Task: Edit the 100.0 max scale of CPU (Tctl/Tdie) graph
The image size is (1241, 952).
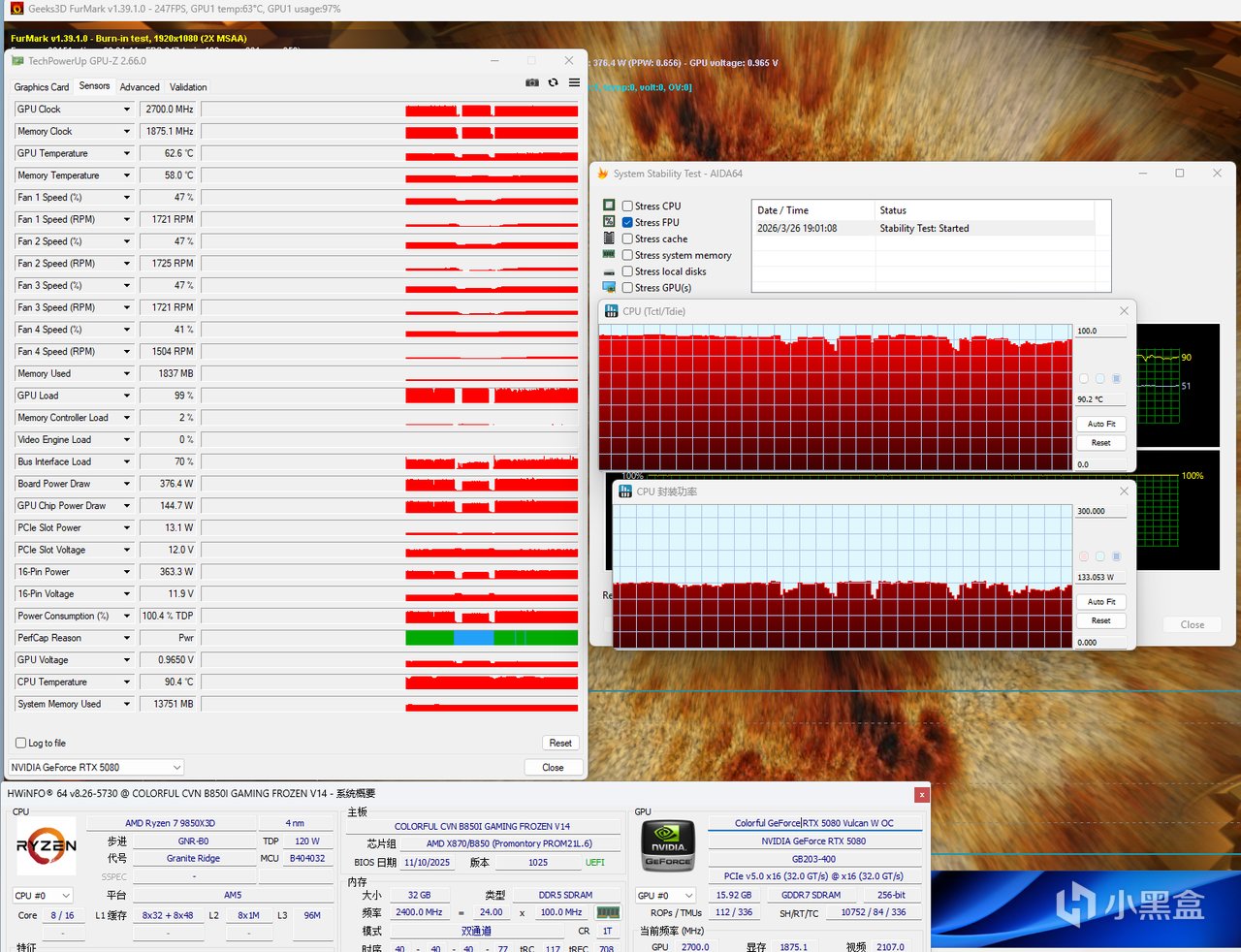Action: pos(1101,331)
